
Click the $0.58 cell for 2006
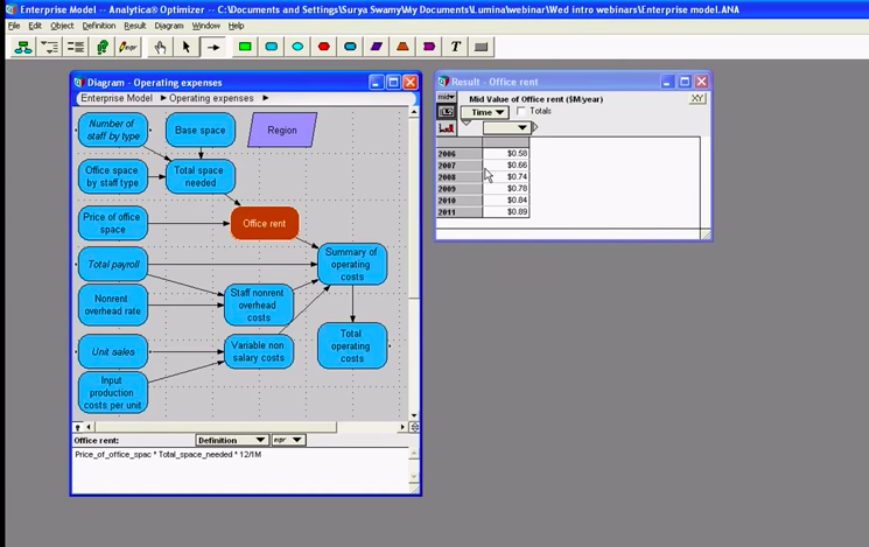506,154
